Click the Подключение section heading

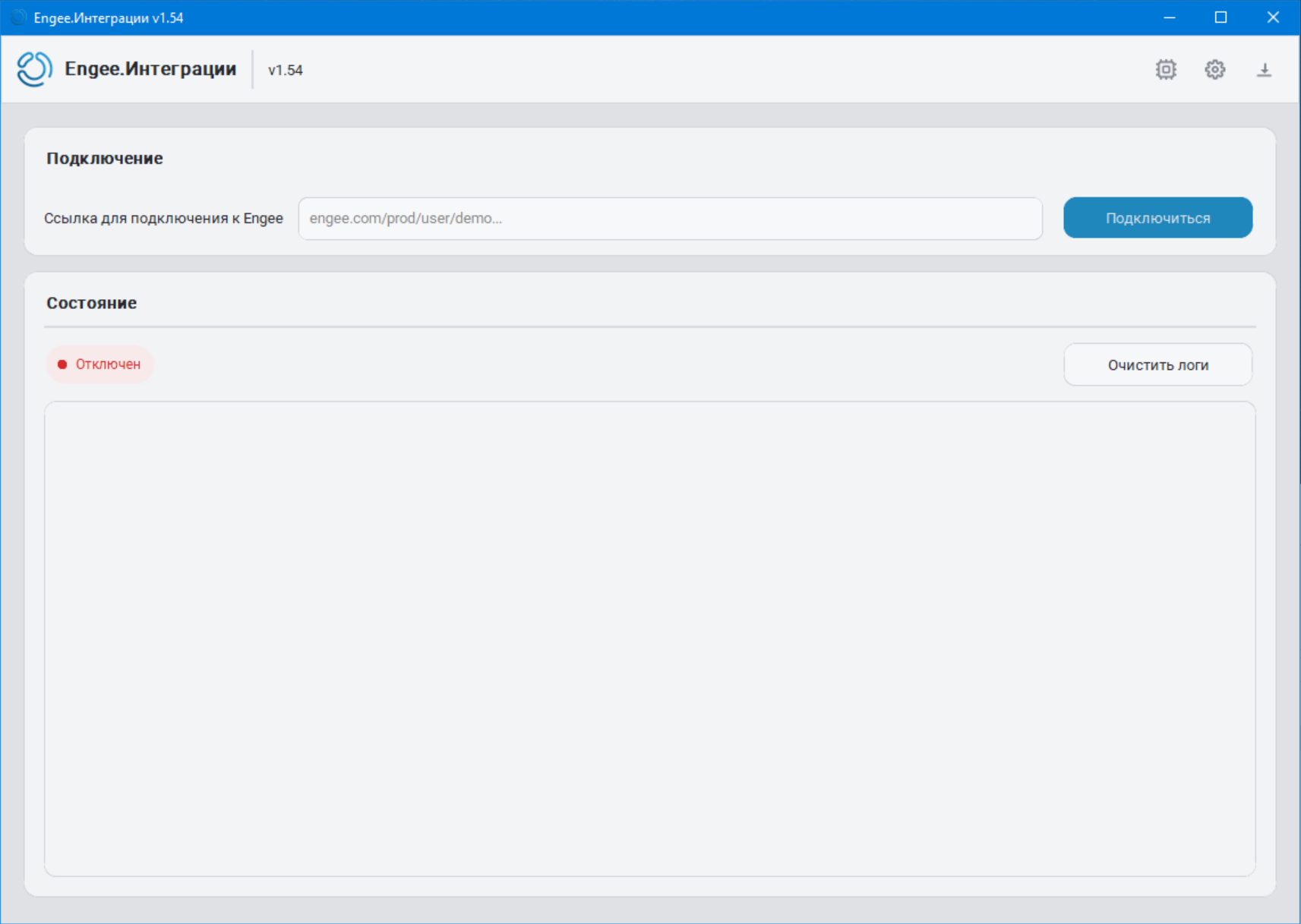[105, 158]
